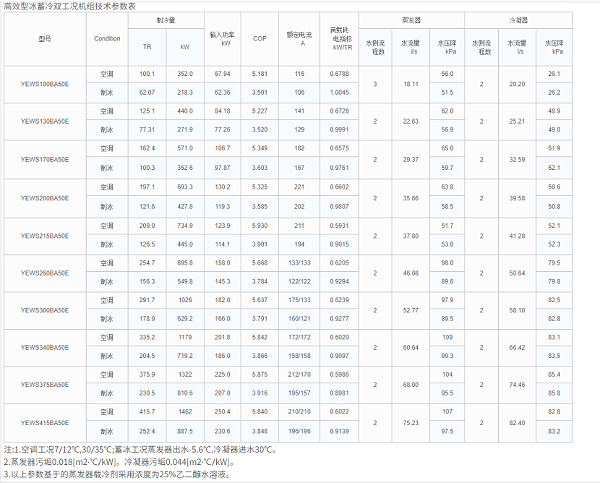The height and width of the screenshot is (483, 600).
Task: Click COP value 5.227
Action: point(259,111)
